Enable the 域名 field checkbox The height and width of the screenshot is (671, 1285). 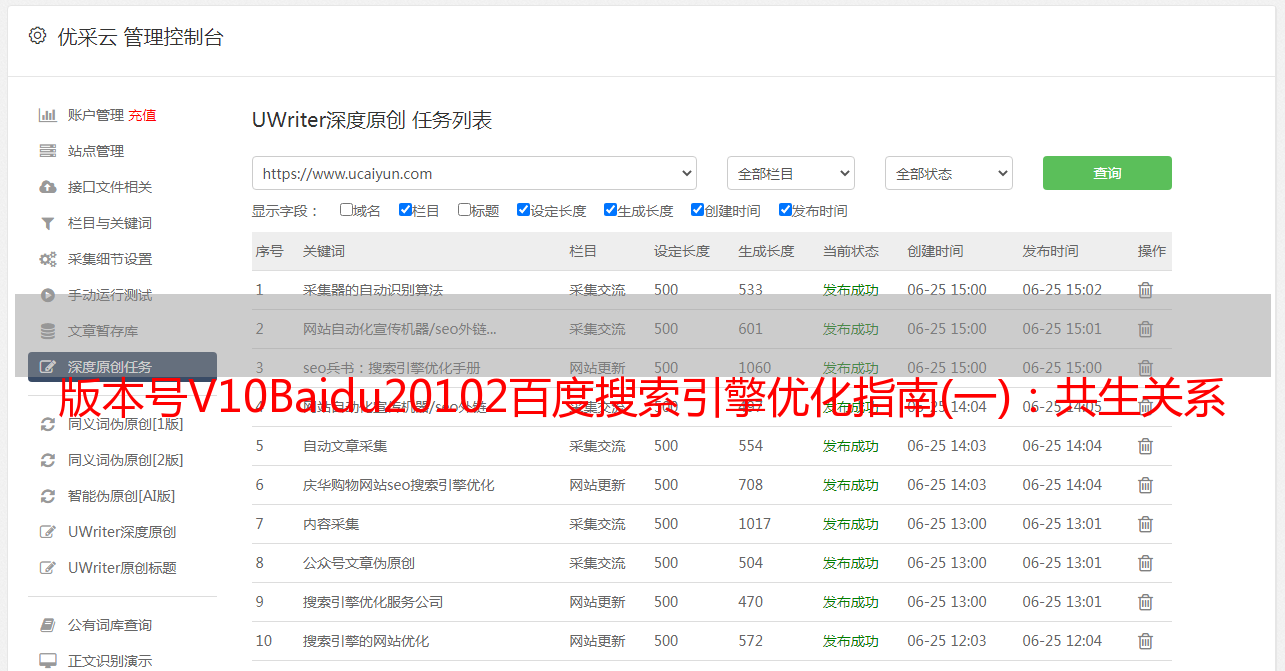(x=346, y=210)
